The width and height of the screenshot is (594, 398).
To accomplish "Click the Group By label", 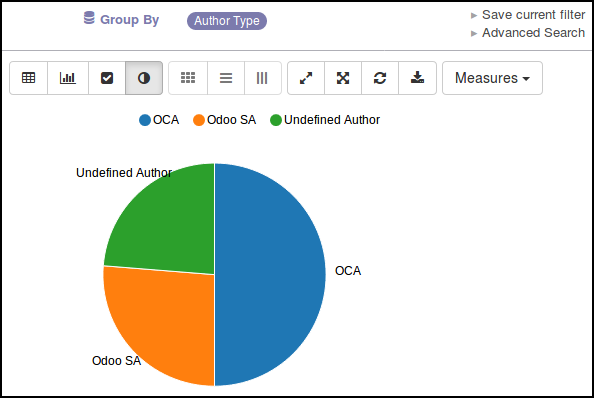I will tap(130, 20).
